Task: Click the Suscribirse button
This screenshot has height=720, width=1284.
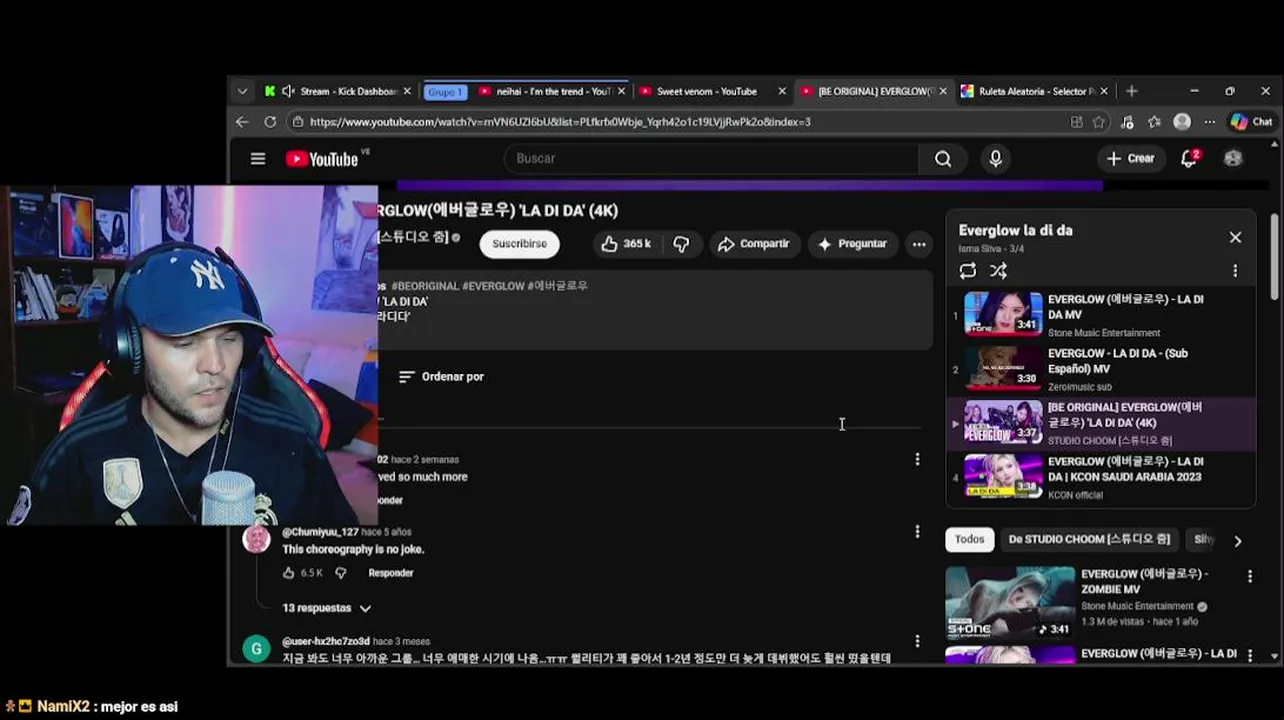Action: coord(519,244)
